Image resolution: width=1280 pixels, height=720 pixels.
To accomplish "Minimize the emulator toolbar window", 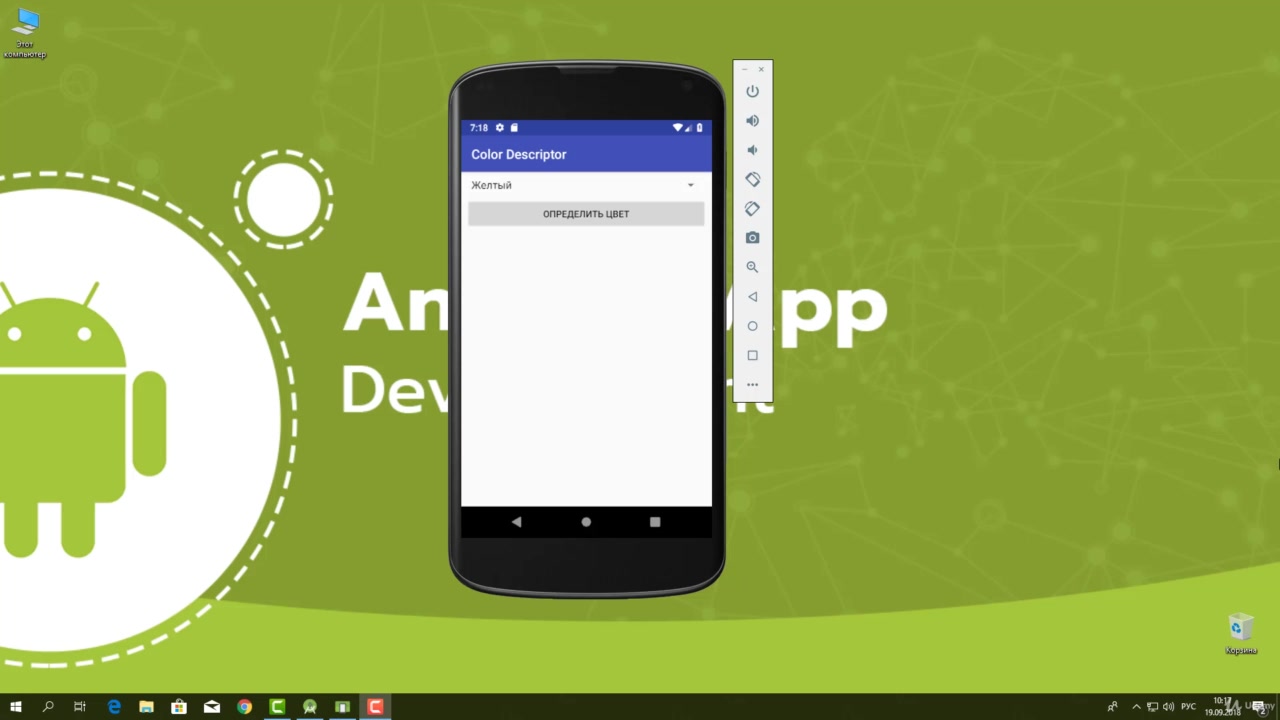I will (x=744, y=69).
